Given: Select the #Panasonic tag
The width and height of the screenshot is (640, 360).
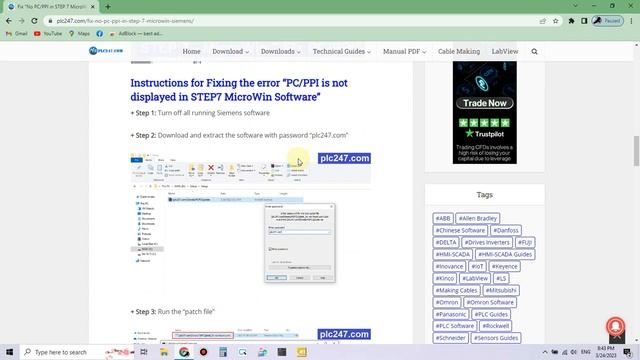Looking at the screenshot, I should [451, 314].
